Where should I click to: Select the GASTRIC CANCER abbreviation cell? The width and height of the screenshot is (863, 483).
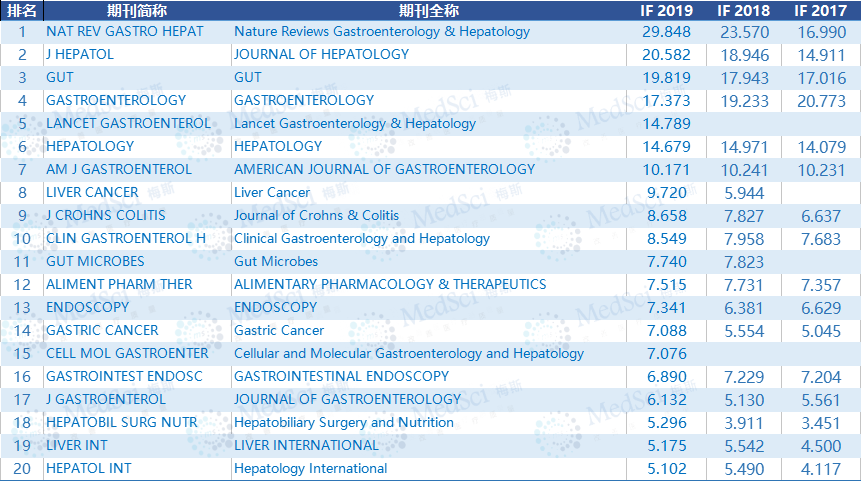[102, 330]
